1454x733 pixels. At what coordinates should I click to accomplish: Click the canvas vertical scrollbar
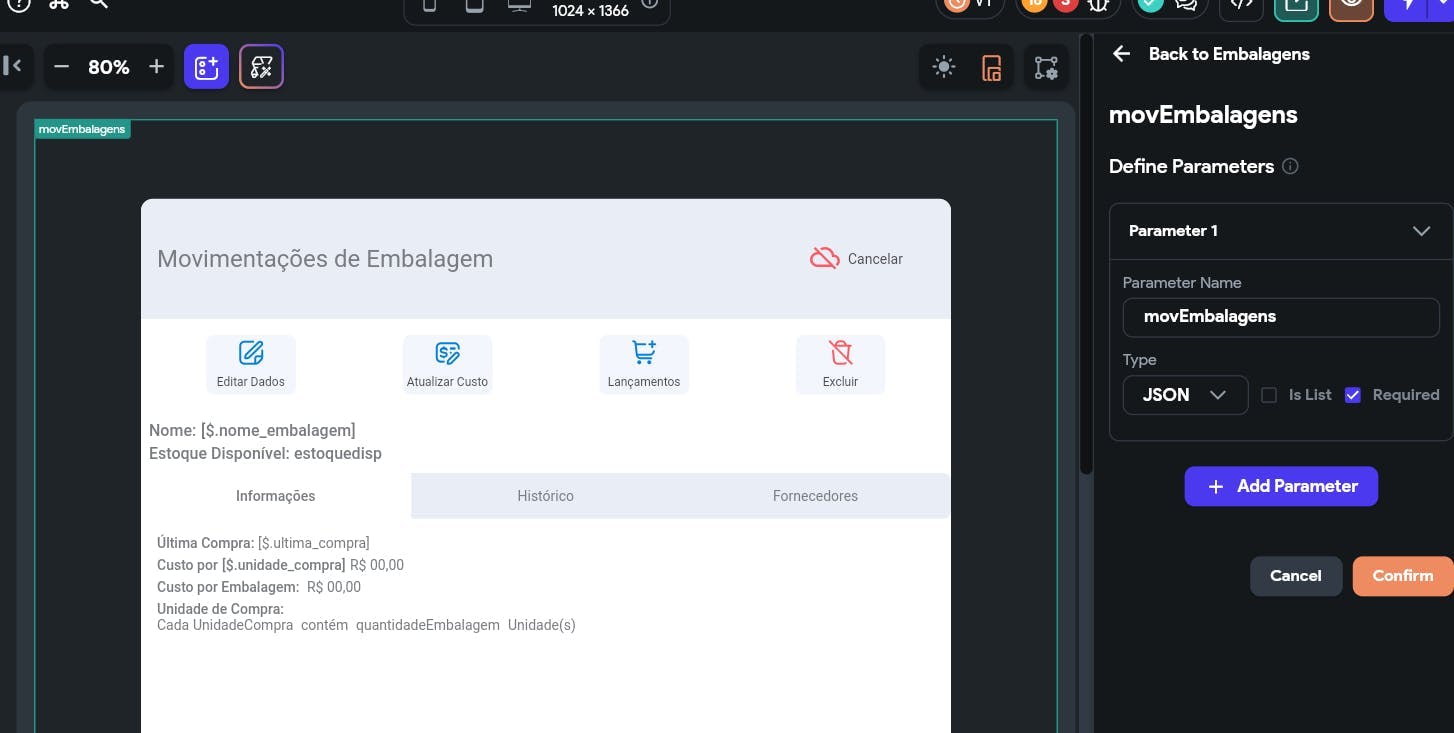pos(1086,255)
